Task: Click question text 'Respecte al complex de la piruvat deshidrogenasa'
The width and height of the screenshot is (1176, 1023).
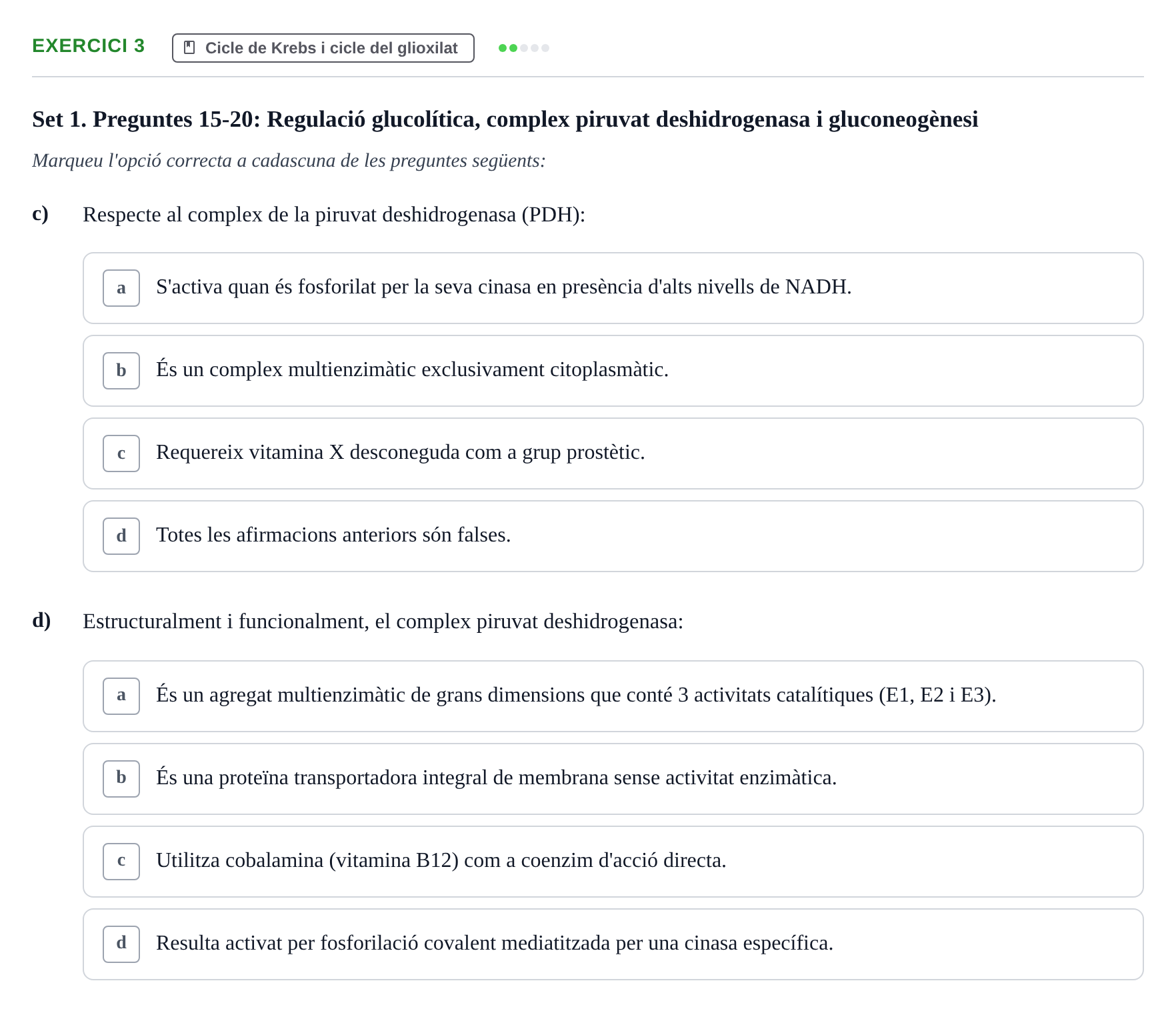Action: point(334,215)
